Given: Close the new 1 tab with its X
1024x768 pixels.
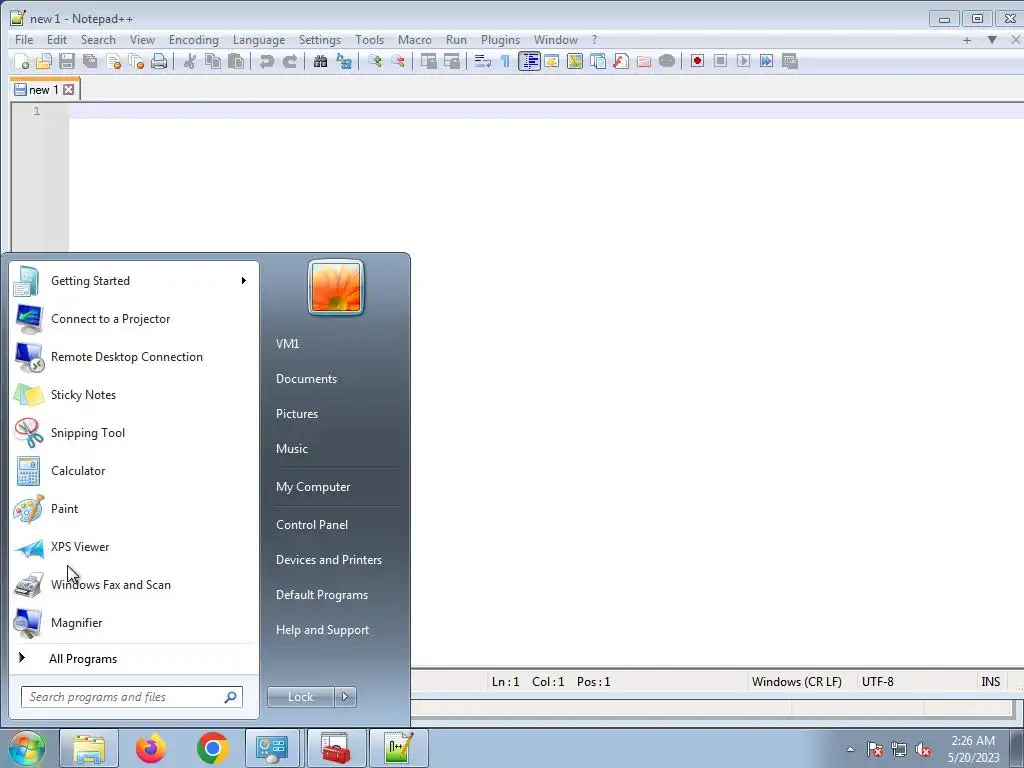Looking at the screenshot, I should point(69,89).
